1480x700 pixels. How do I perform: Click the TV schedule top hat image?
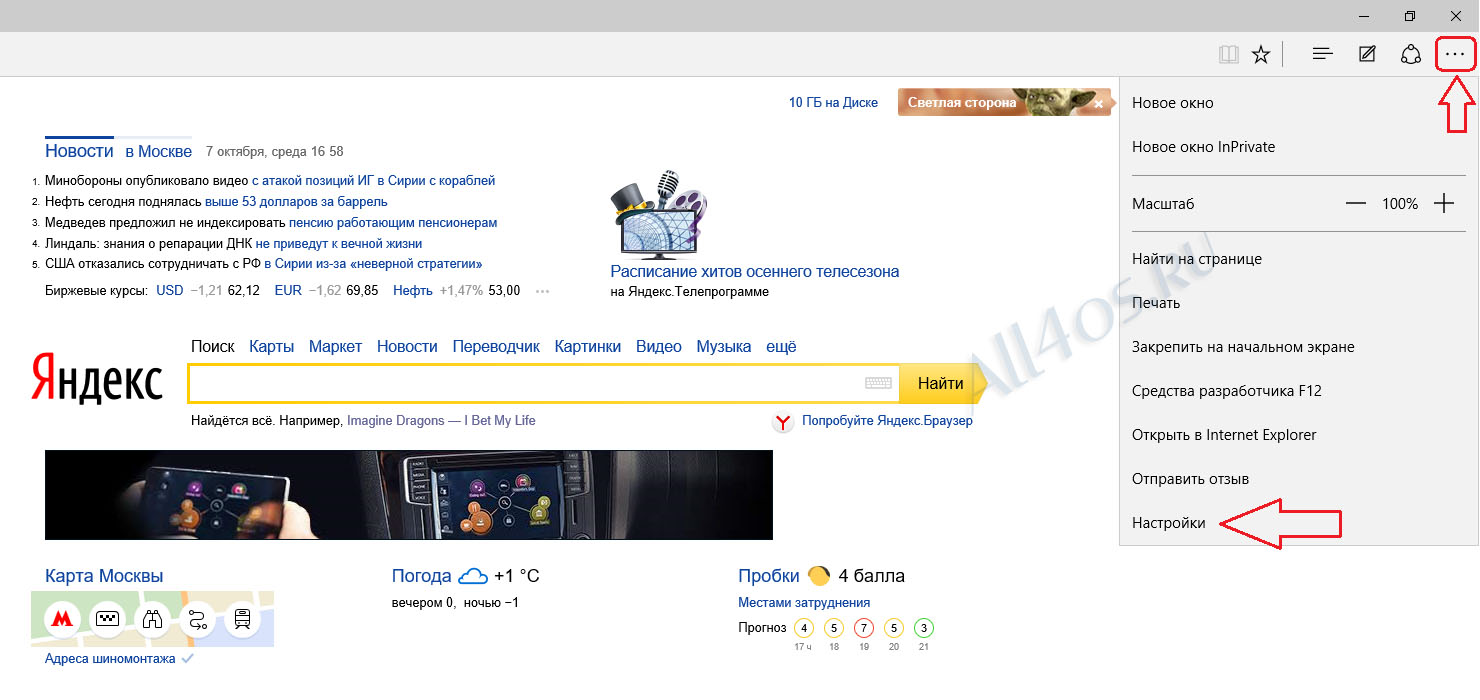pyautogui.click(x=657, y=214)
